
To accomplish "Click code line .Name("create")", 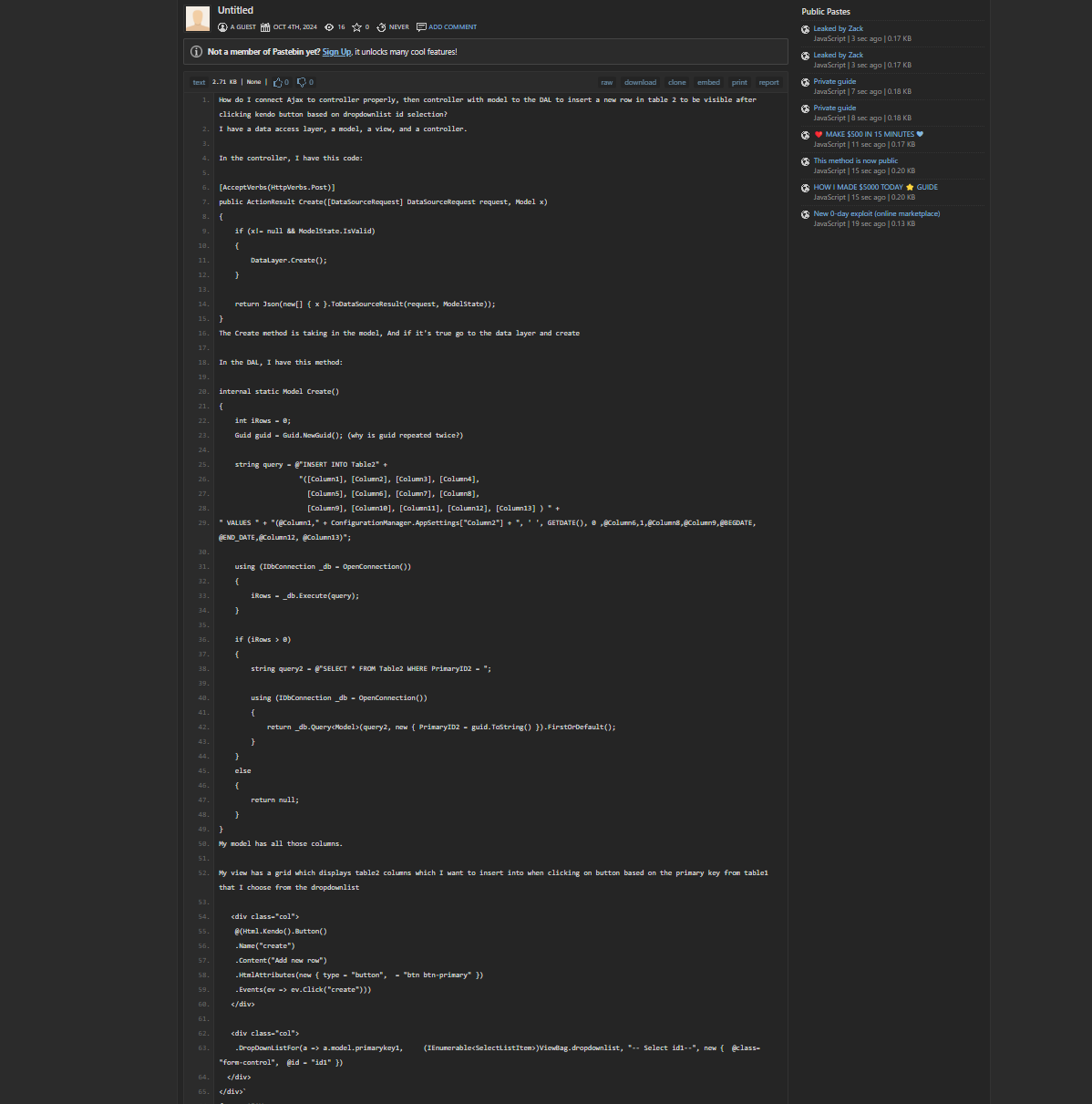I will click(265, 945).
